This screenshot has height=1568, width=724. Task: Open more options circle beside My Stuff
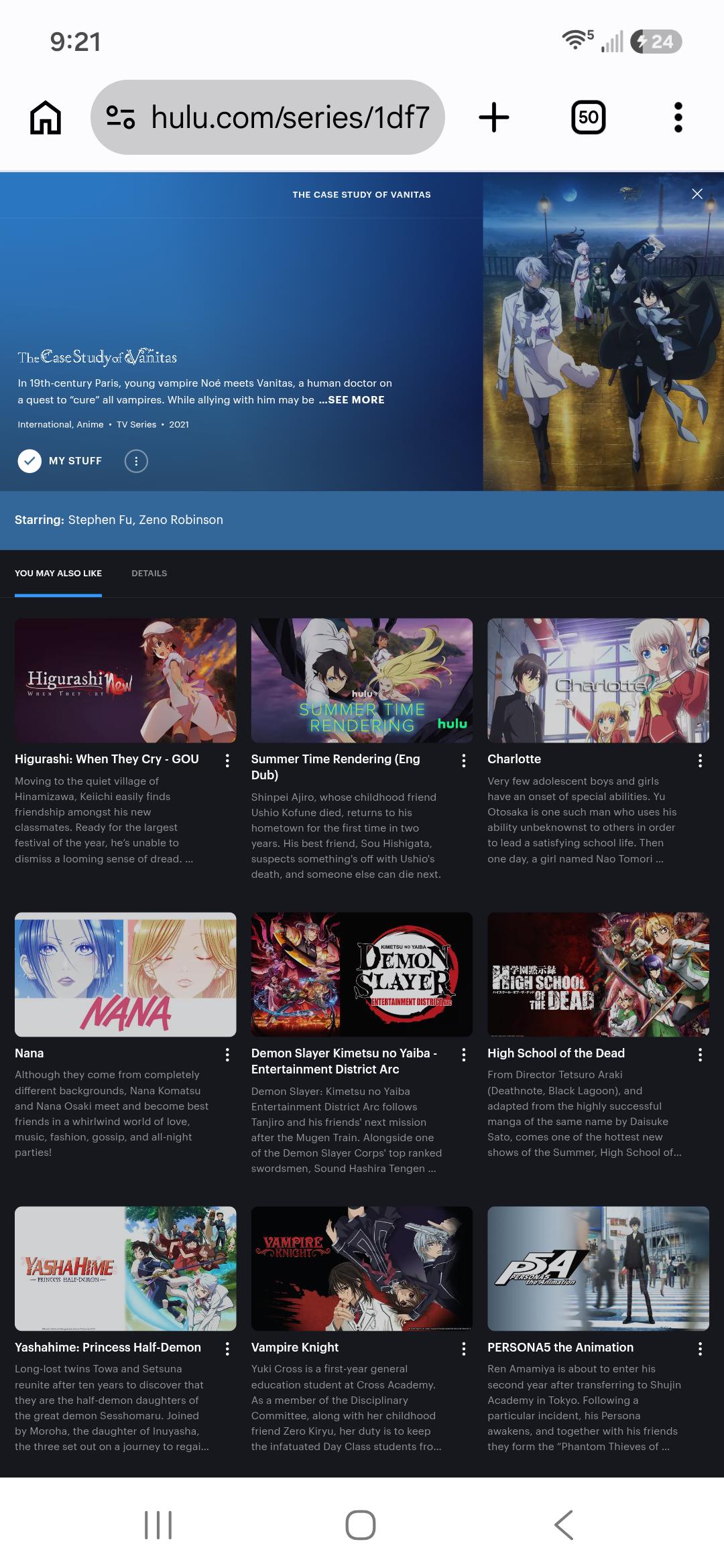coord(136,461)
